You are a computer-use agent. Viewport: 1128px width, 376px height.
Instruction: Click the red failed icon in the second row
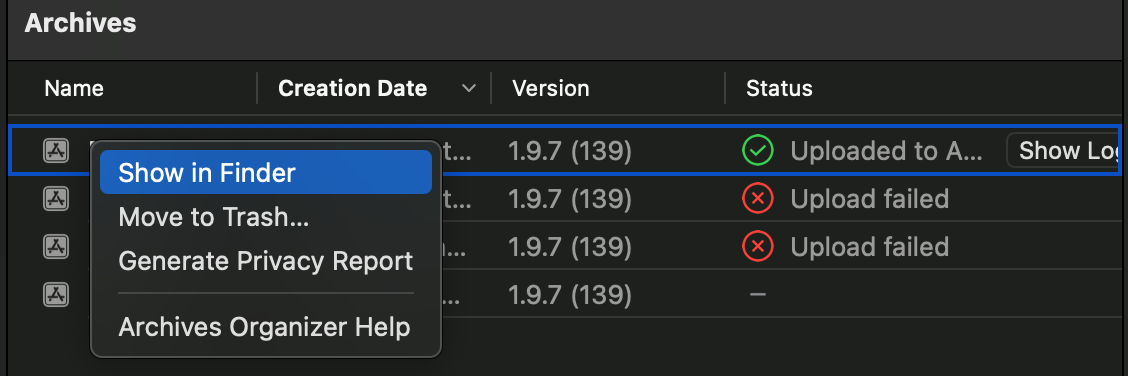click(758, 198)
